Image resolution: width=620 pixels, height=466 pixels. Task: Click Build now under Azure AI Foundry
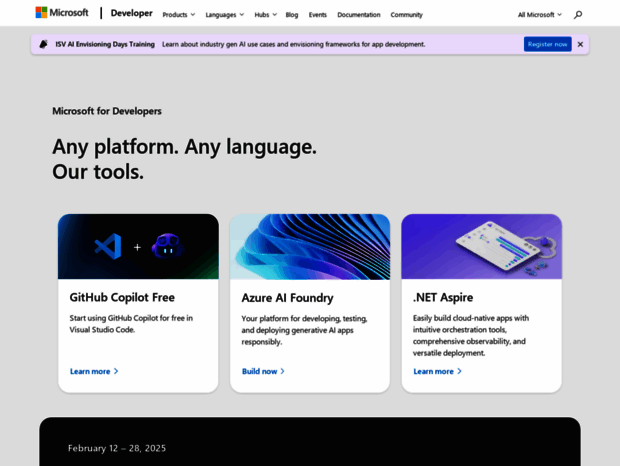tap(263, 371)
